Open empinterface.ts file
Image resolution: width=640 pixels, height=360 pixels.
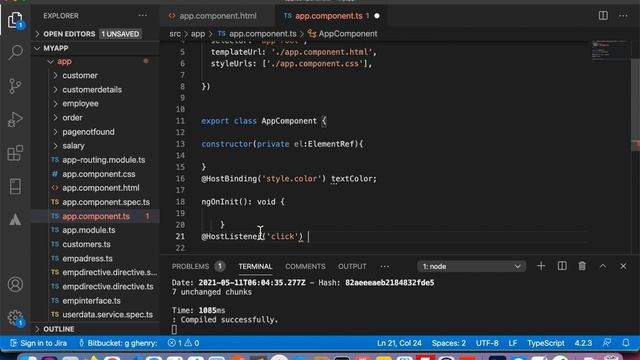96,300
